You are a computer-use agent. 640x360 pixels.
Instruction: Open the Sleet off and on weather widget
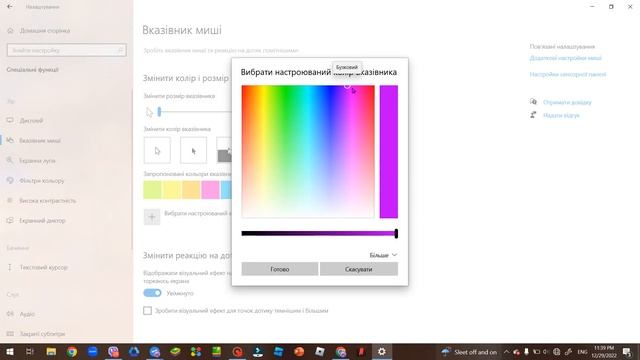469,351
